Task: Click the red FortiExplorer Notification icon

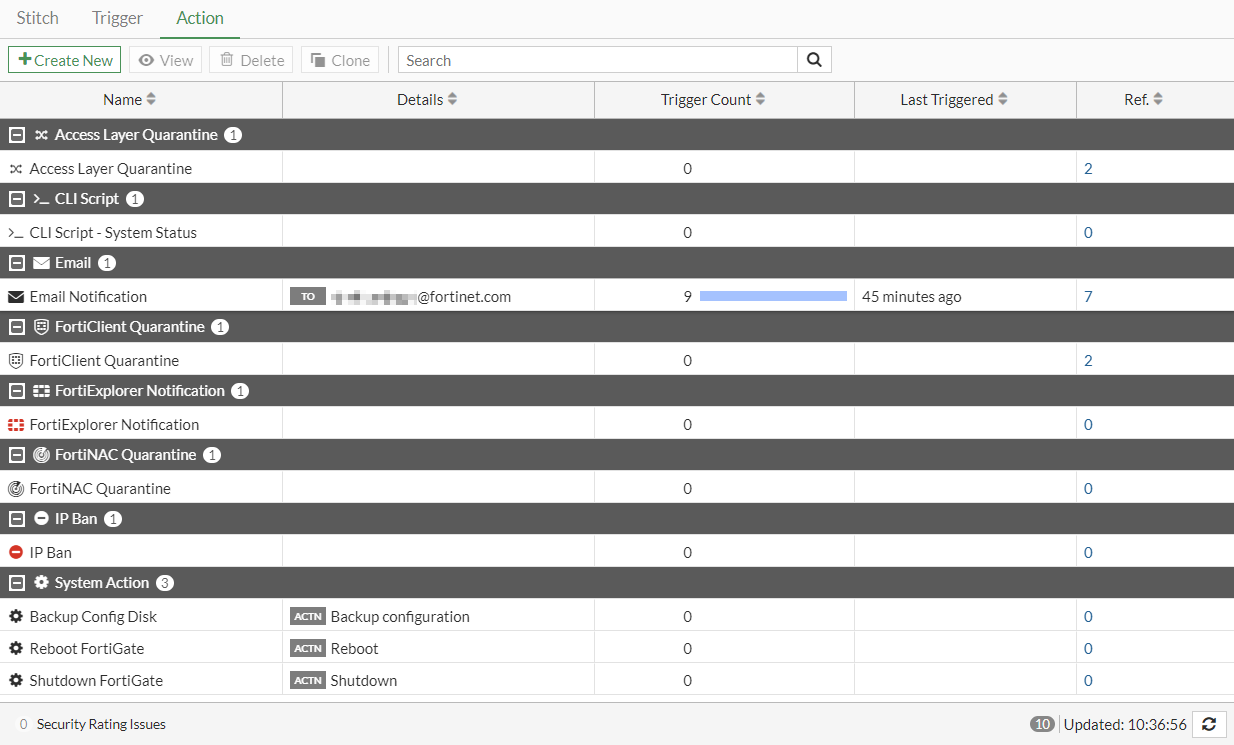Action: 17,424
